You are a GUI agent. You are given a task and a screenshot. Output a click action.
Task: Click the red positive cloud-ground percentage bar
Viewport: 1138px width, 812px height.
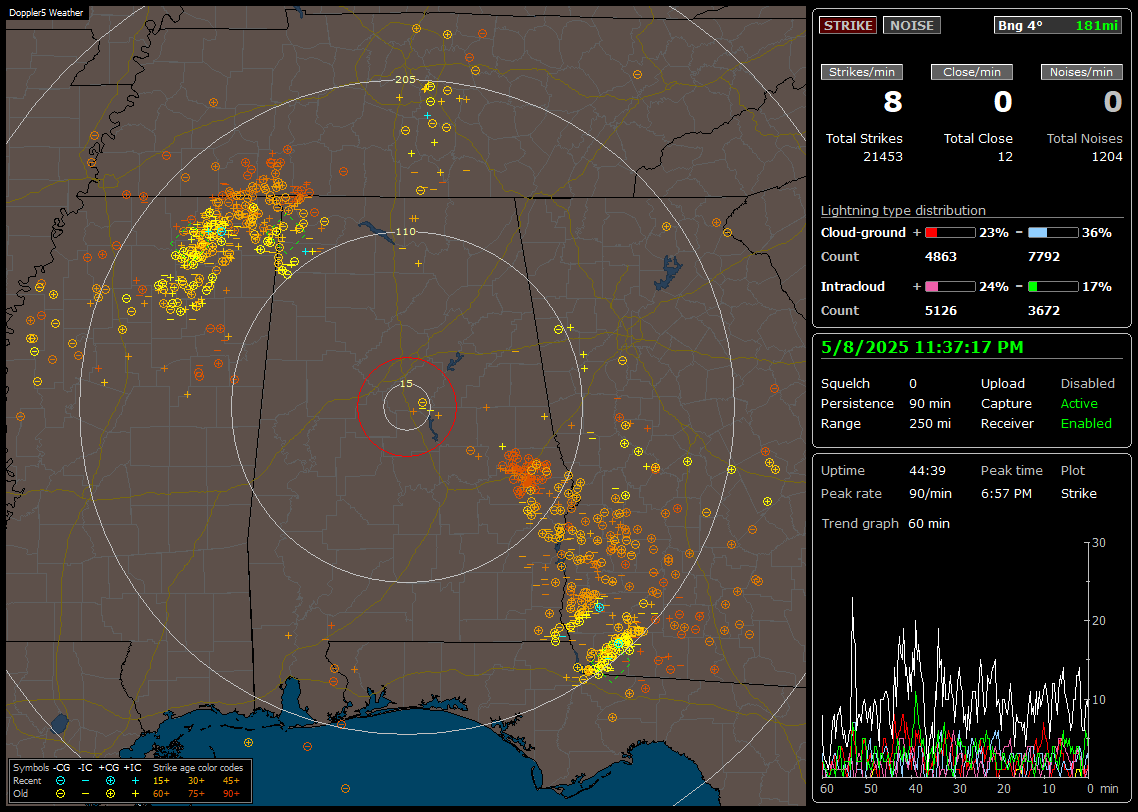point(950,233)
